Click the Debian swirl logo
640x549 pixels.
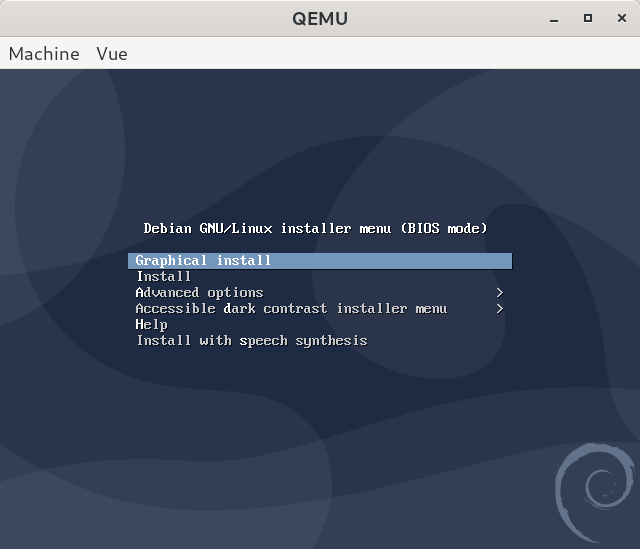(594, 491)
